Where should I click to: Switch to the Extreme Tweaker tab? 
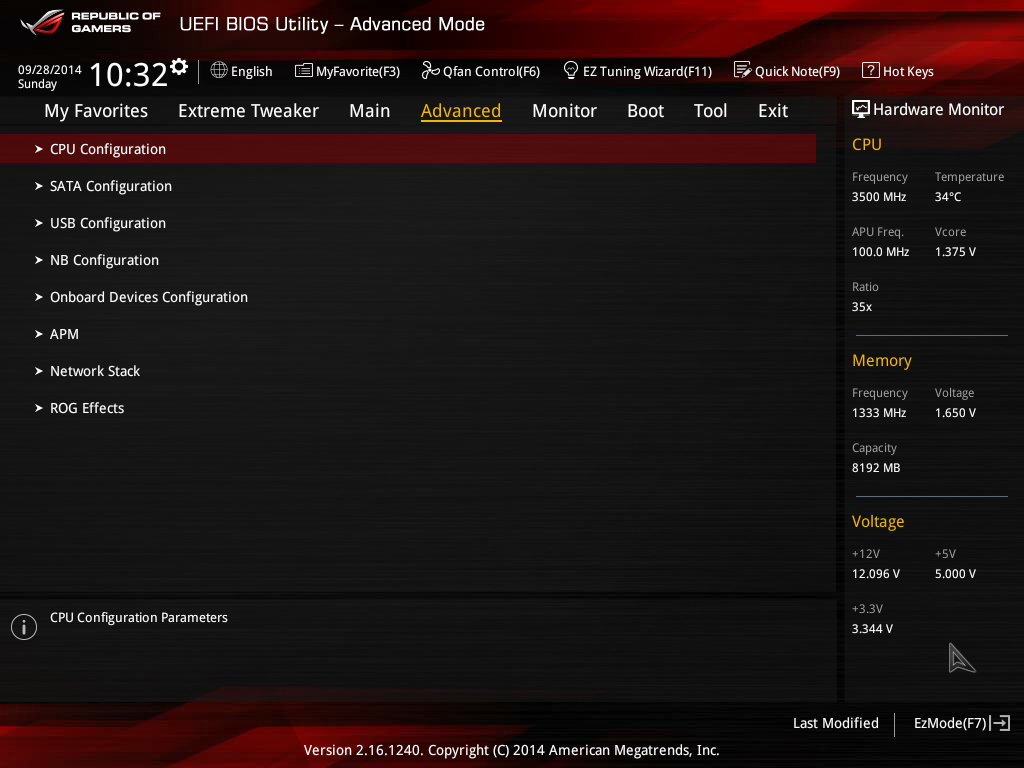pyautogui.click(x=248, y=111)
